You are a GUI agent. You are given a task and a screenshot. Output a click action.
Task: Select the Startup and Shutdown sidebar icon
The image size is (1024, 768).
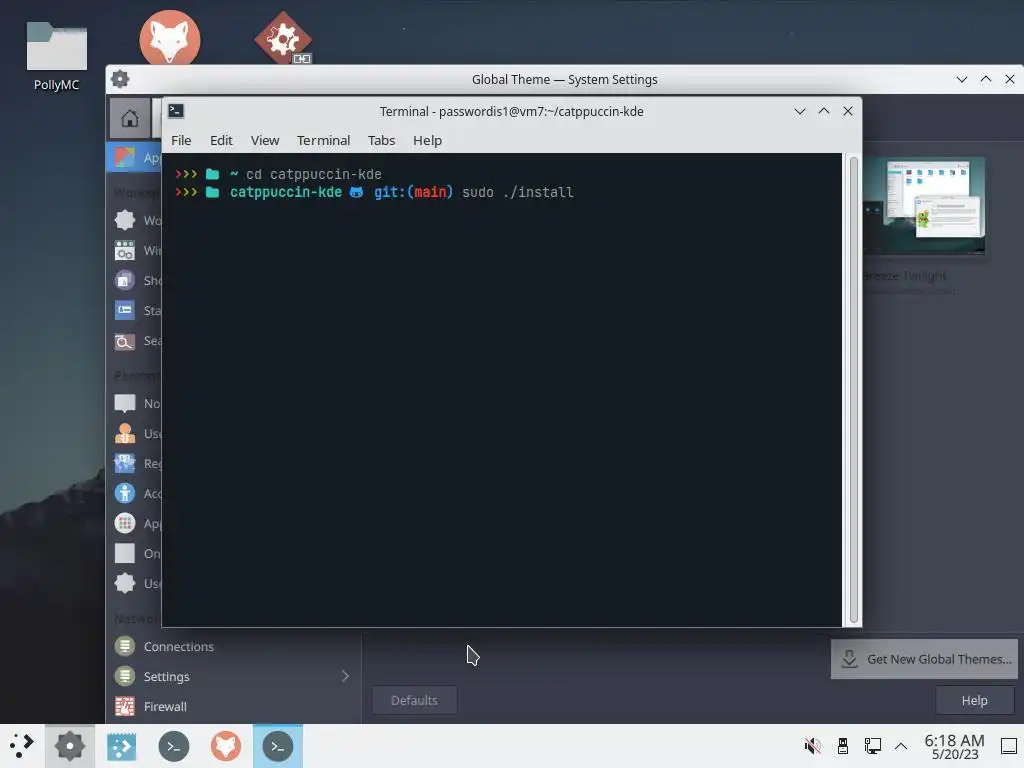(125, 310)
